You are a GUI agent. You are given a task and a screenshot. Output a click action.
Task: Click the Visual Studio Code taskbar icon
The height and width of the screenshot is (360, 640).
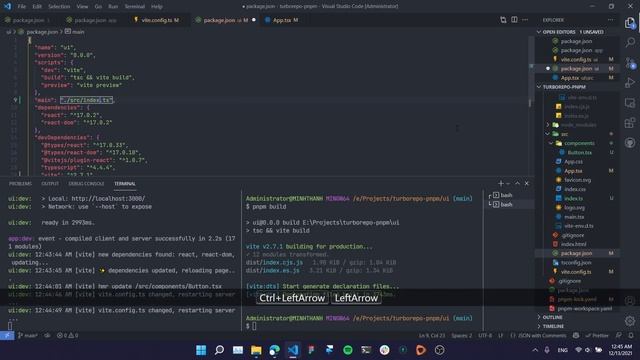point(293,350)
